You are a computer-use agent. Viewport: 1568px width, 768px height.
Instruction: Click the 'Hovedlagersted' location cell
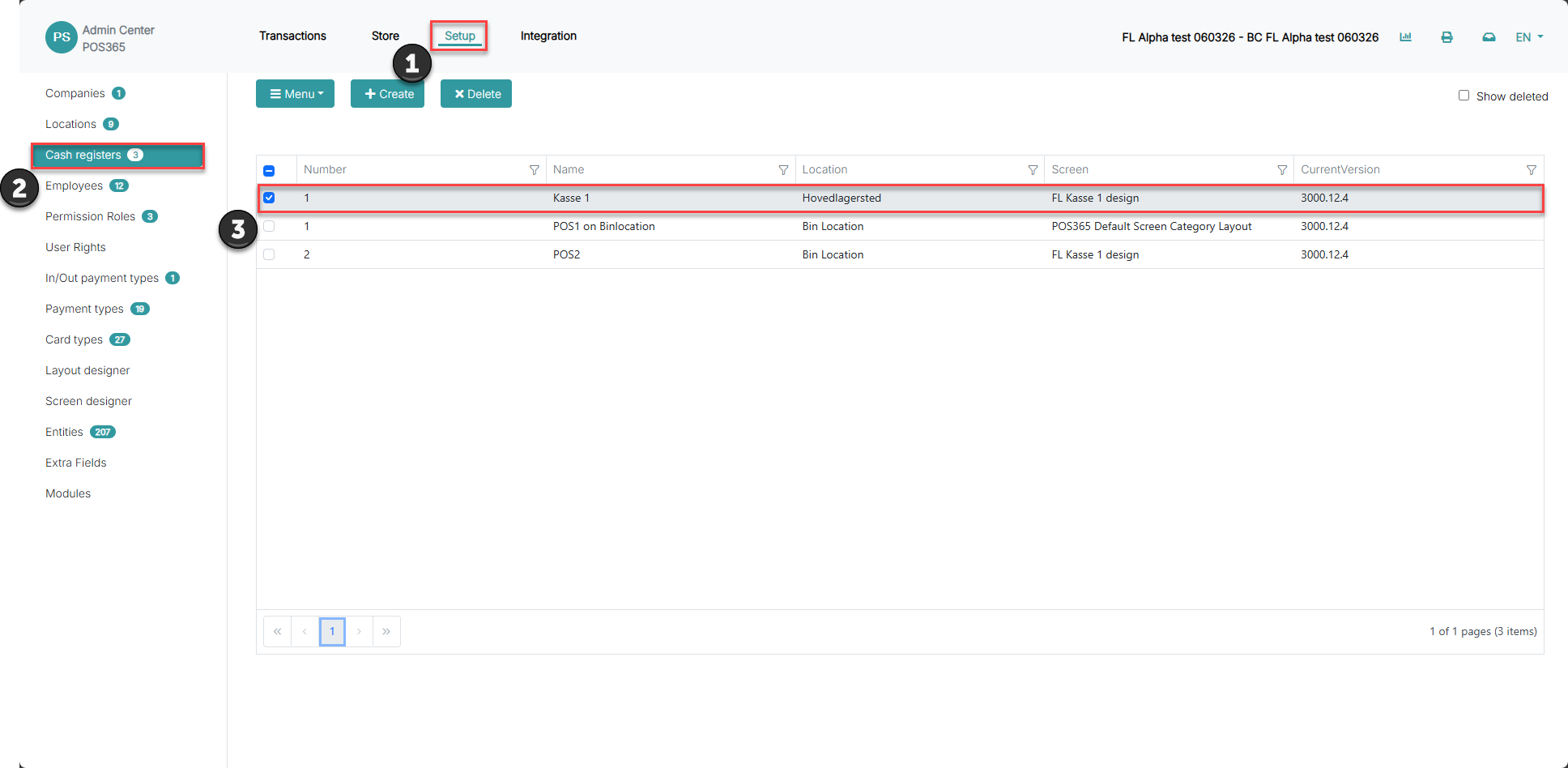coord(842,198)
